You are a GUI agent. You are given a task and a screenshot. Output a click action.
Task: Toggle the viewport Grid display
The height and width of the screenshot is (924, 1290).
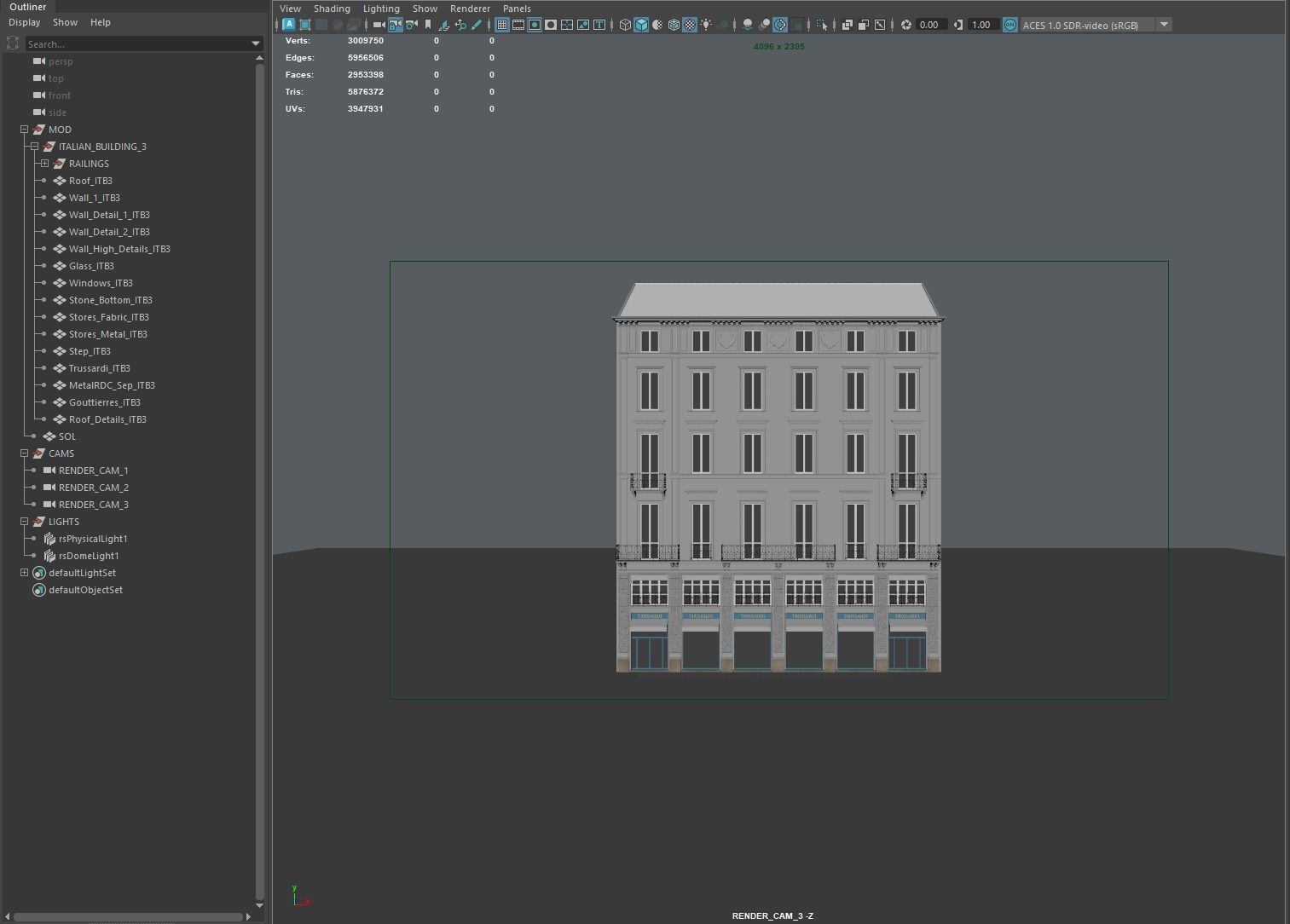(x=502, y=25)
